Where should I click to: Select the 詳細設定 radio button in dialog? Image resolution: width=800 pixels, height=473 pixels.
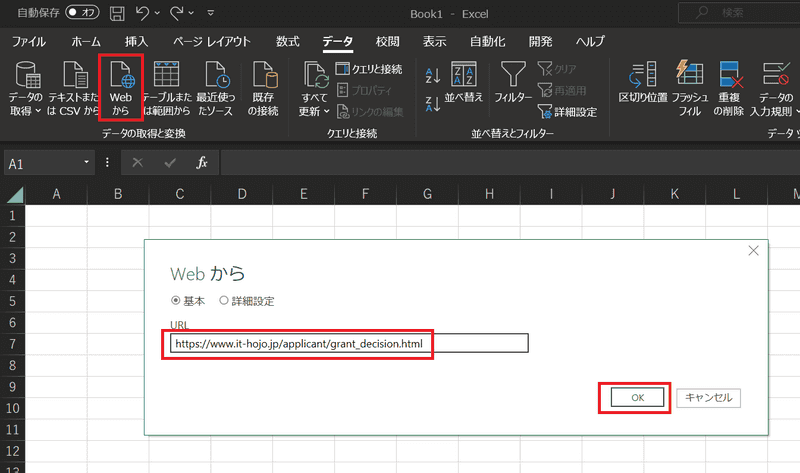pyautogui.click(x=223, y=300)
